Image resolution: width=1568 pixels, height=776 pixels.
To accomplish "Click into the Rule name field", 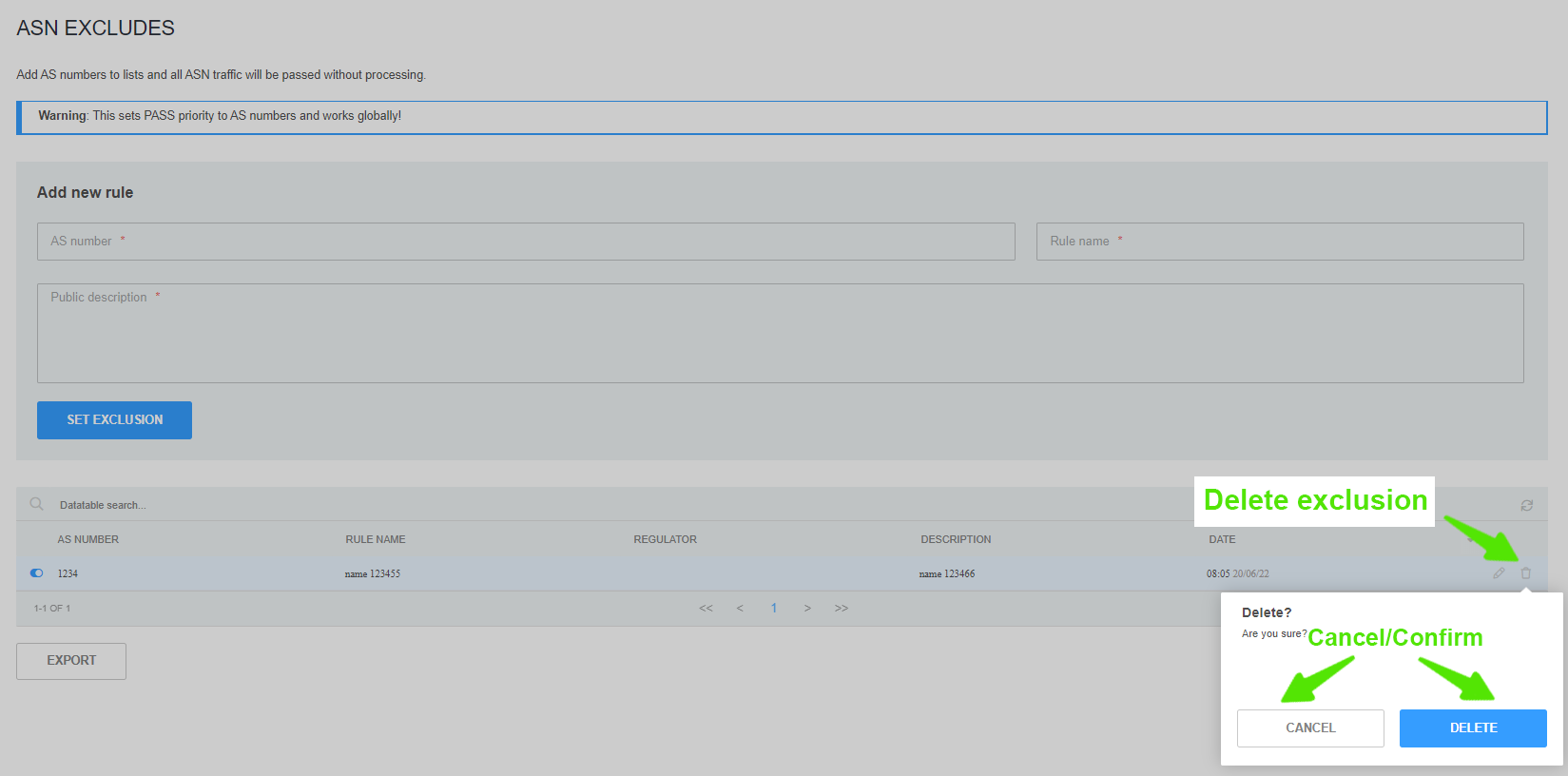I will (x=1279, y=242).
